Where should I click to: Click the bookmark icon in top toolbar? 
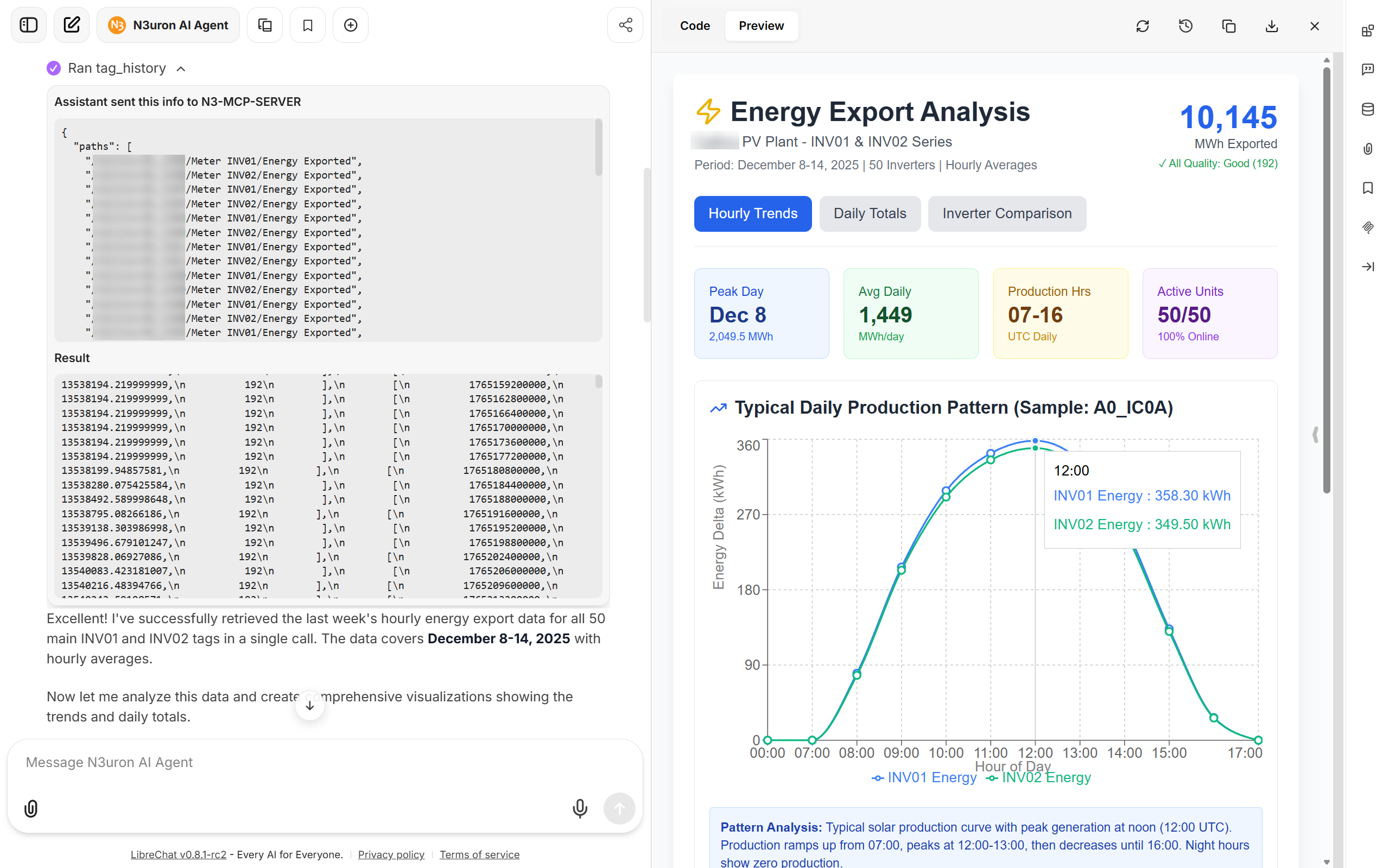click(308, 26)
